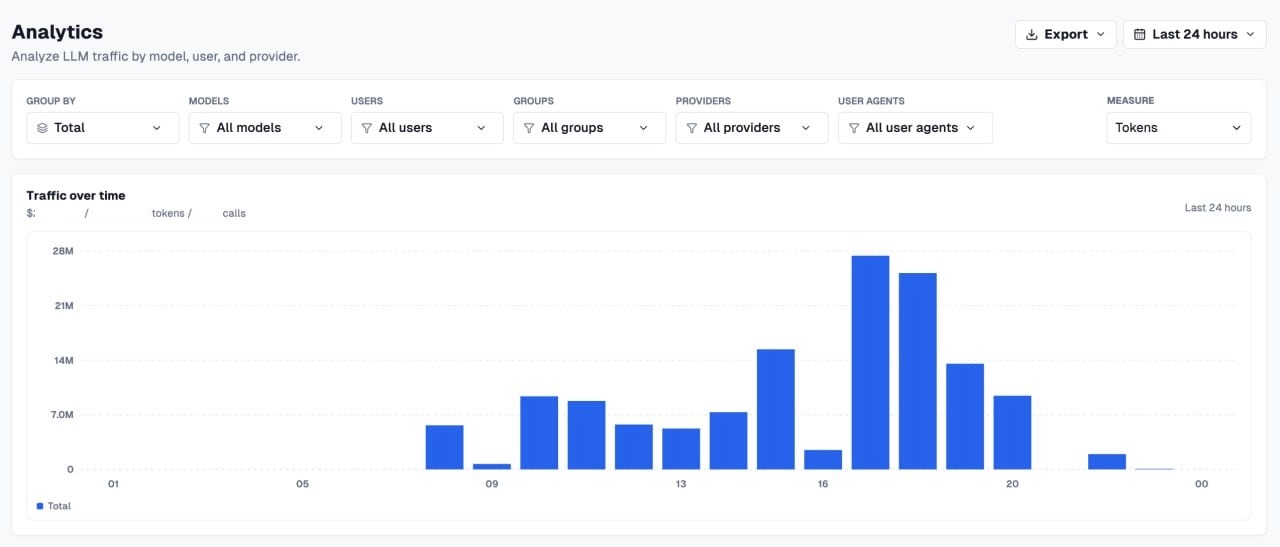Click the wide bar between ticks 13 and 16

point(776,409)
